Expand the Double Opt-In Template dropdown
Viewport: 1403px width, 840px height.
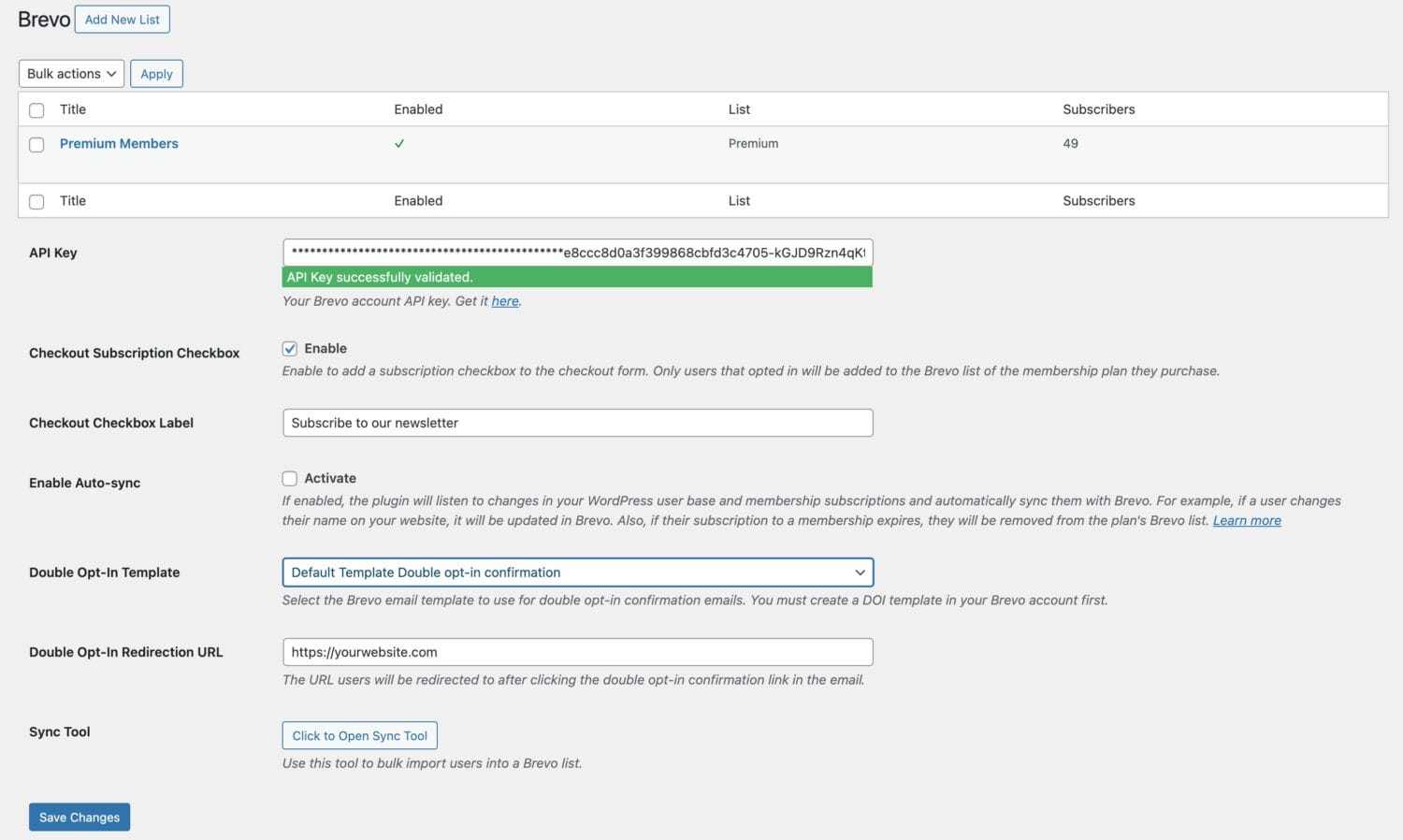[x=577, y=572]
